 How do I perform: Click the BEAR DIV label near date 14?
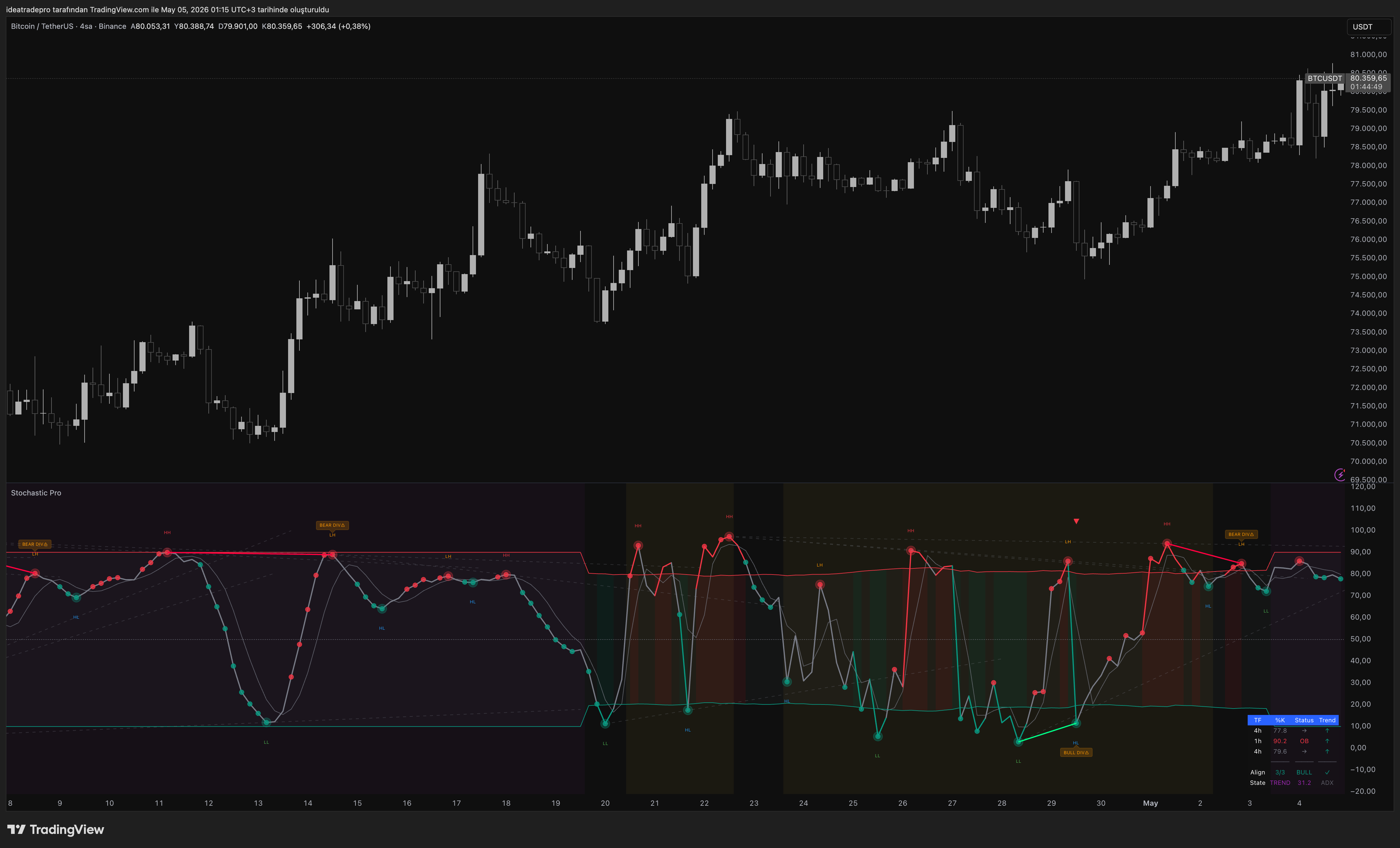[x=333, y=525]
